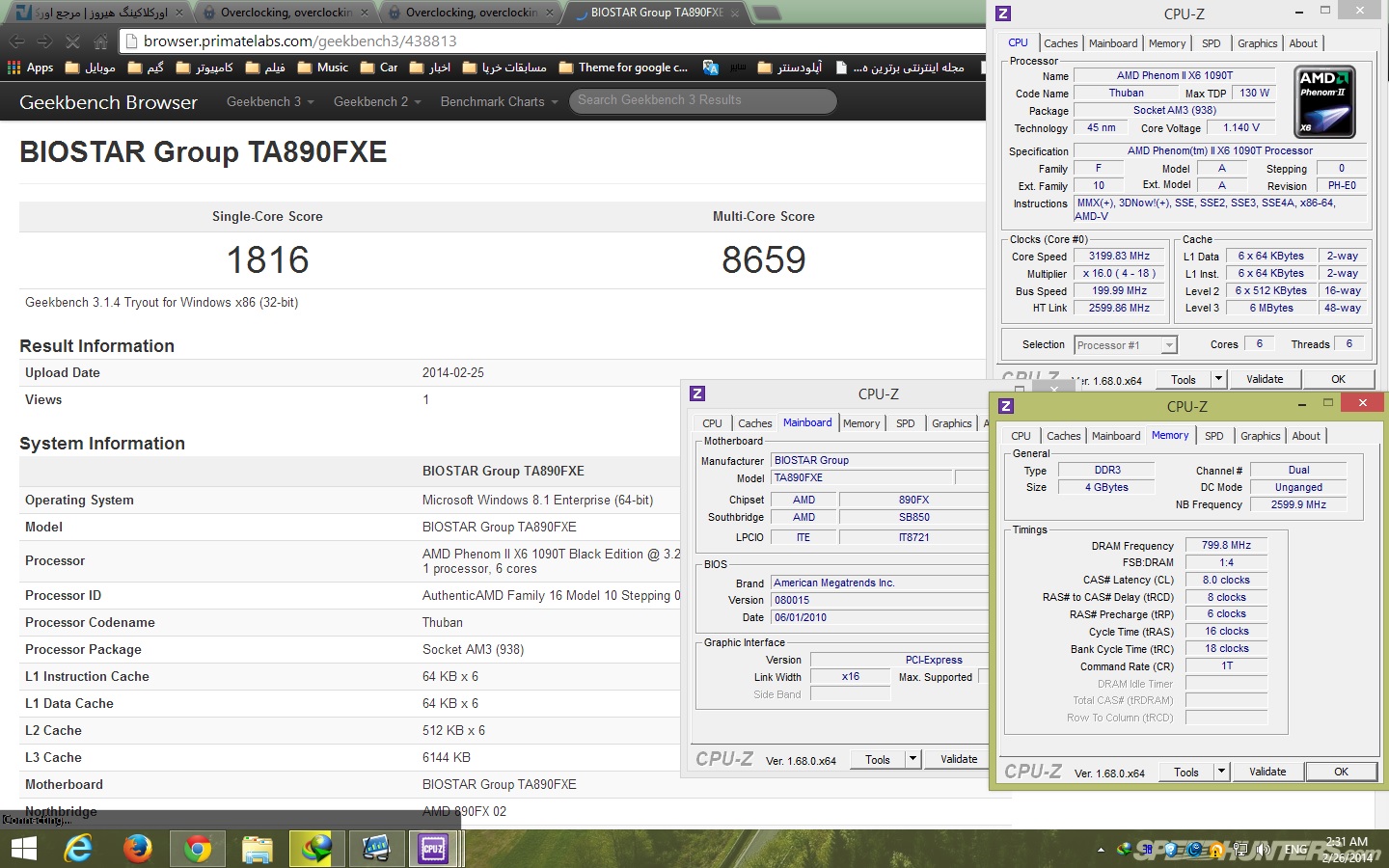Open Firefox from the taskbar
The image size is (1389, 868).
(x=137, y=849)
